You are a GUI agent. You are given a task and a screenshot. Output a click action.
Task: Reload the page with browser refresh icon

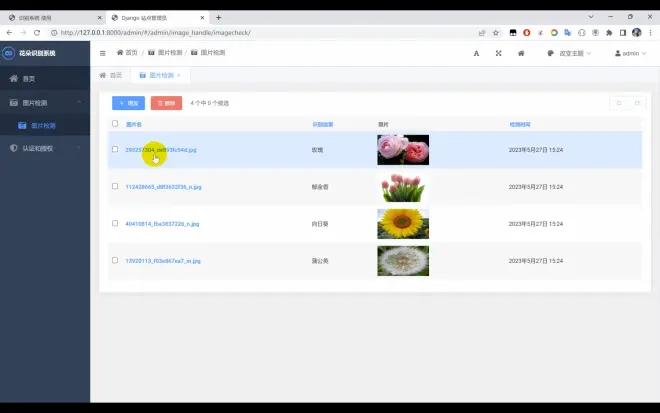click(37, 32)
